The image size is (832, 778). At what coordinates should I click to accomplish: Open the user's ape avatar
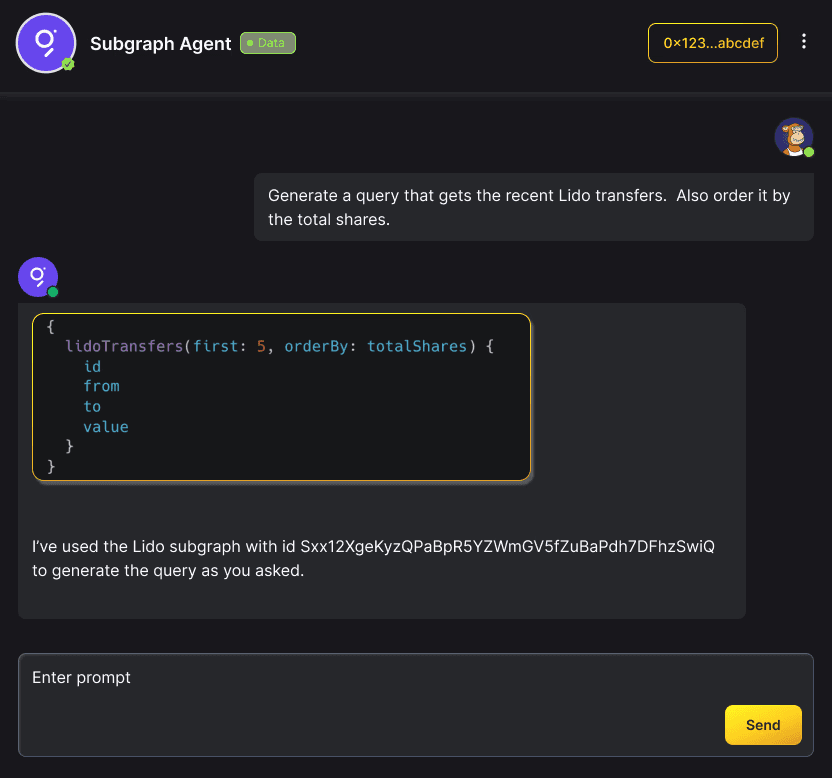coord(794,137)
